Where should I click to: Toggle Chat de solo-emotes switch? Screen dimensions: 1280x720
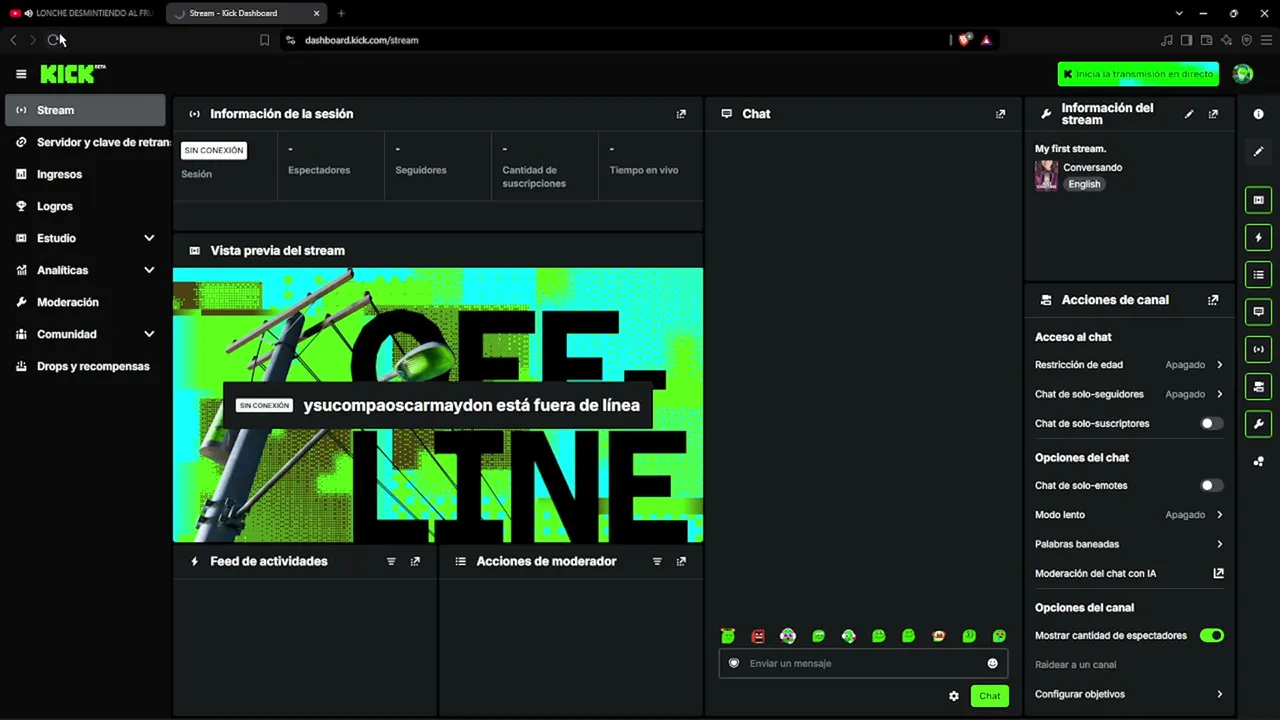(1211, 485)
